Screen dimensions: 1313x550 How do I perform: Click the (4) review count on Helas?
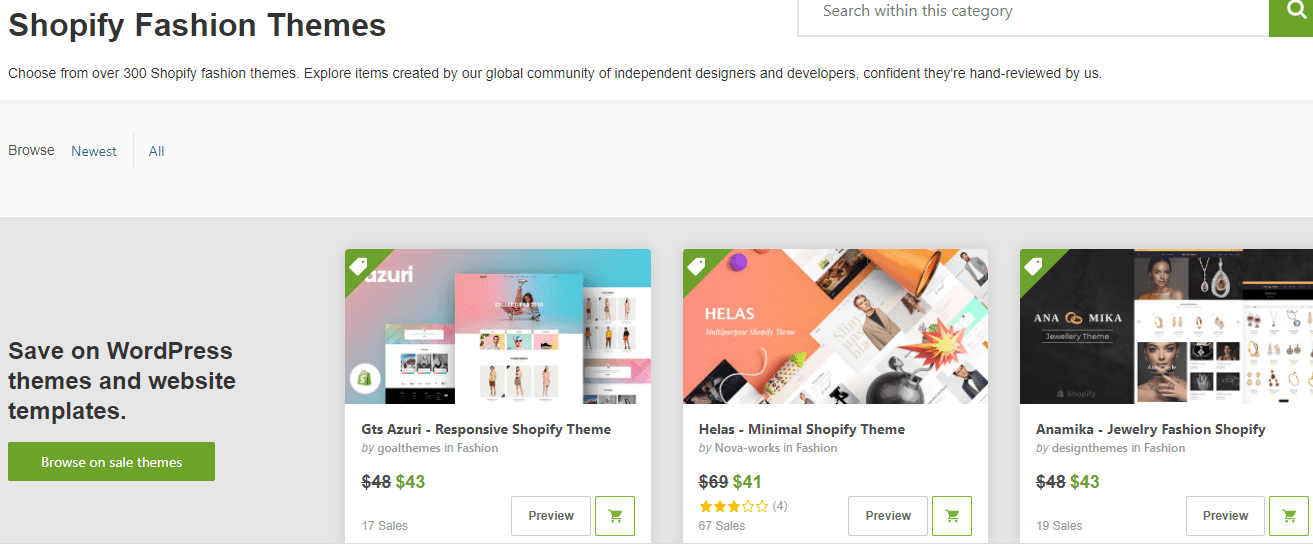tap(779, 506)
